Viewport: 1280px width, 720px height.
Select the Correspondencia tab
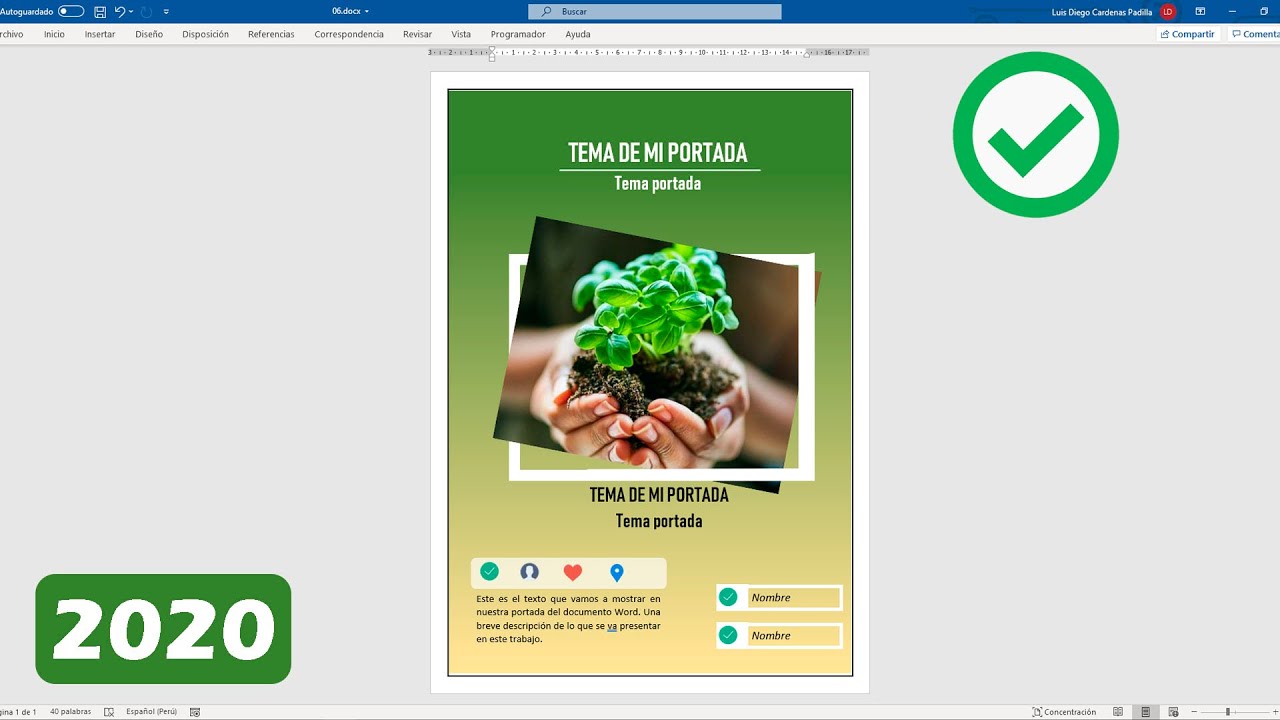tap(349, 34)
